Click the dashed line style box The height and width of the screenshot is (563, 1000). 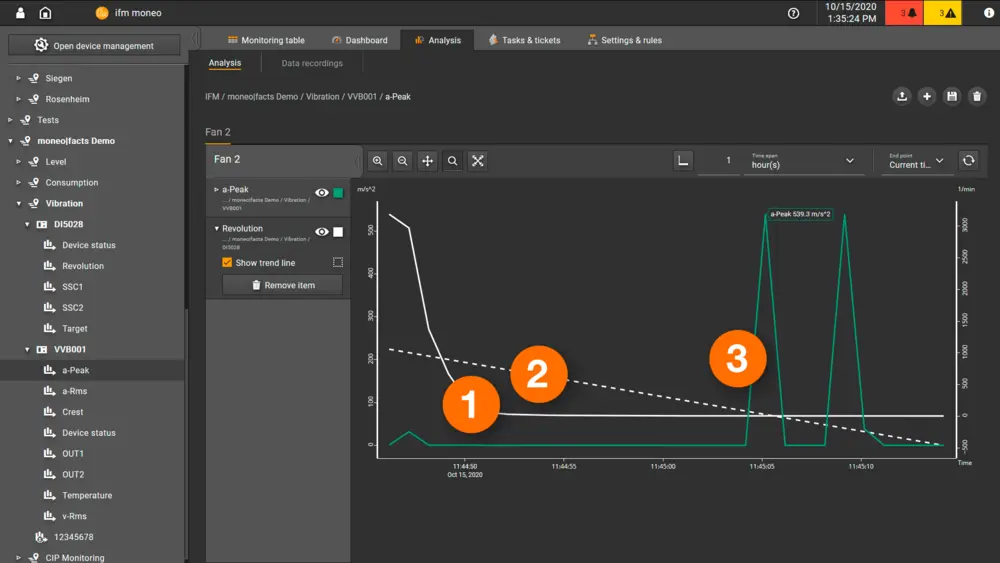pyautogui.click(x=338, y=262)
